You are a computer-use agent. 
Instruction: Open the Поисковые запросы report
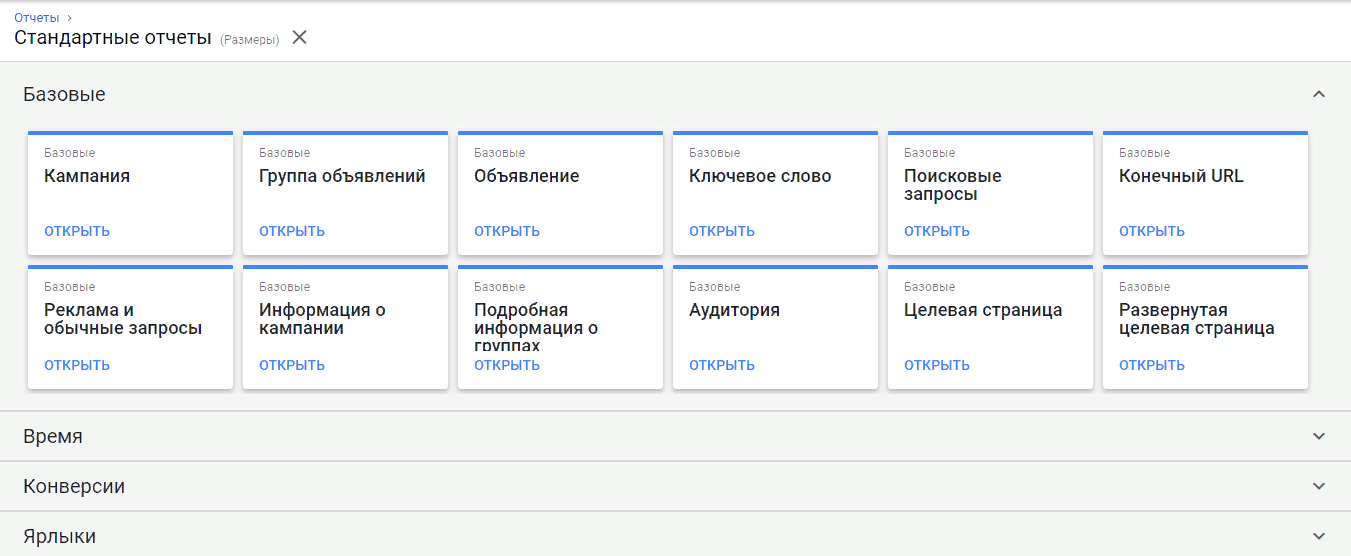point(937,231)
